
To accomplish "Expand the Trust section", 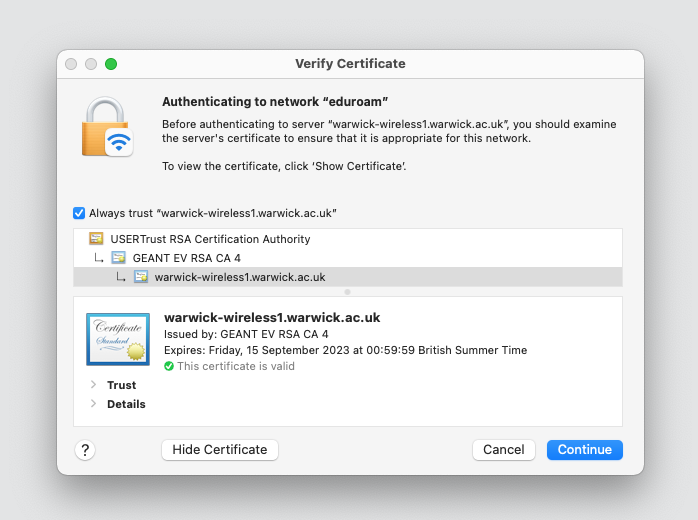I will (94, 385).
